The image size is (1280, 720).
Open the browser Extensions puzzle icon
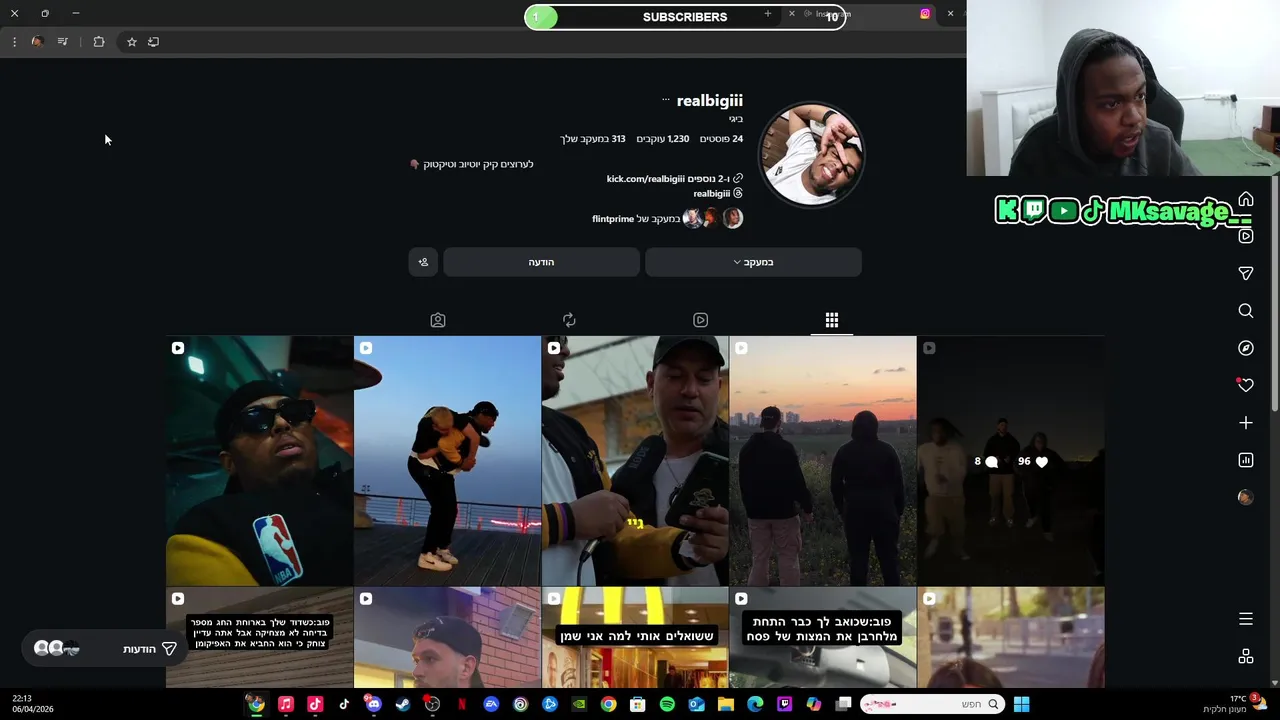[x=99, y=42]
